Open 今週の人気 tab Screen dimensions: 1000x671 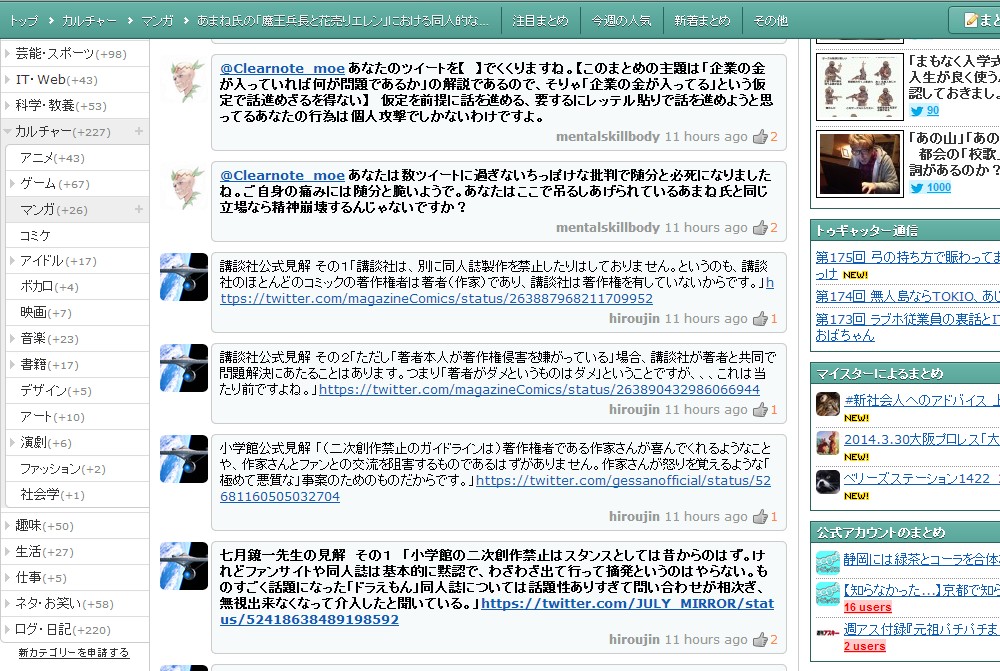point(621,20)
